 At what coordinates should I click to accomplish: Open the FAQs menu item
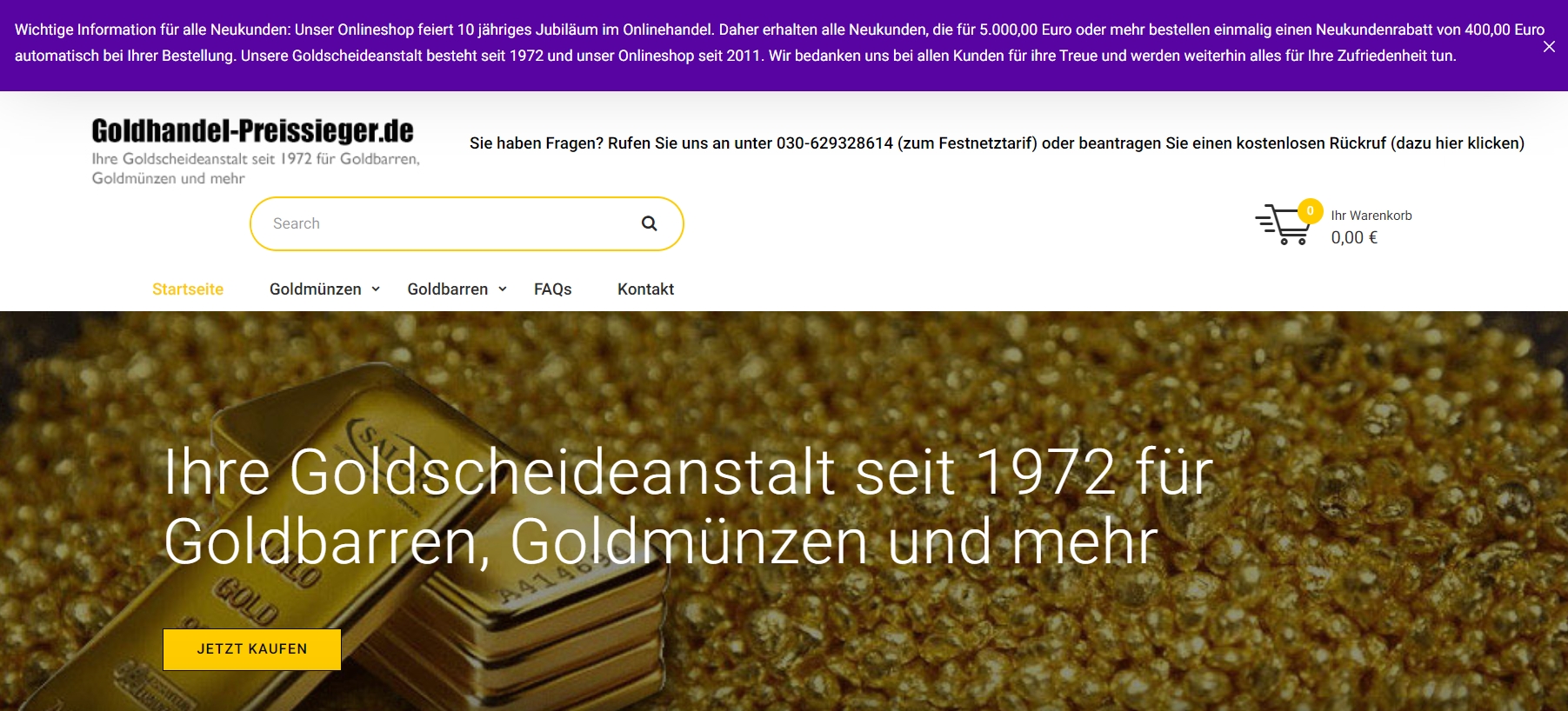(553, 289)
